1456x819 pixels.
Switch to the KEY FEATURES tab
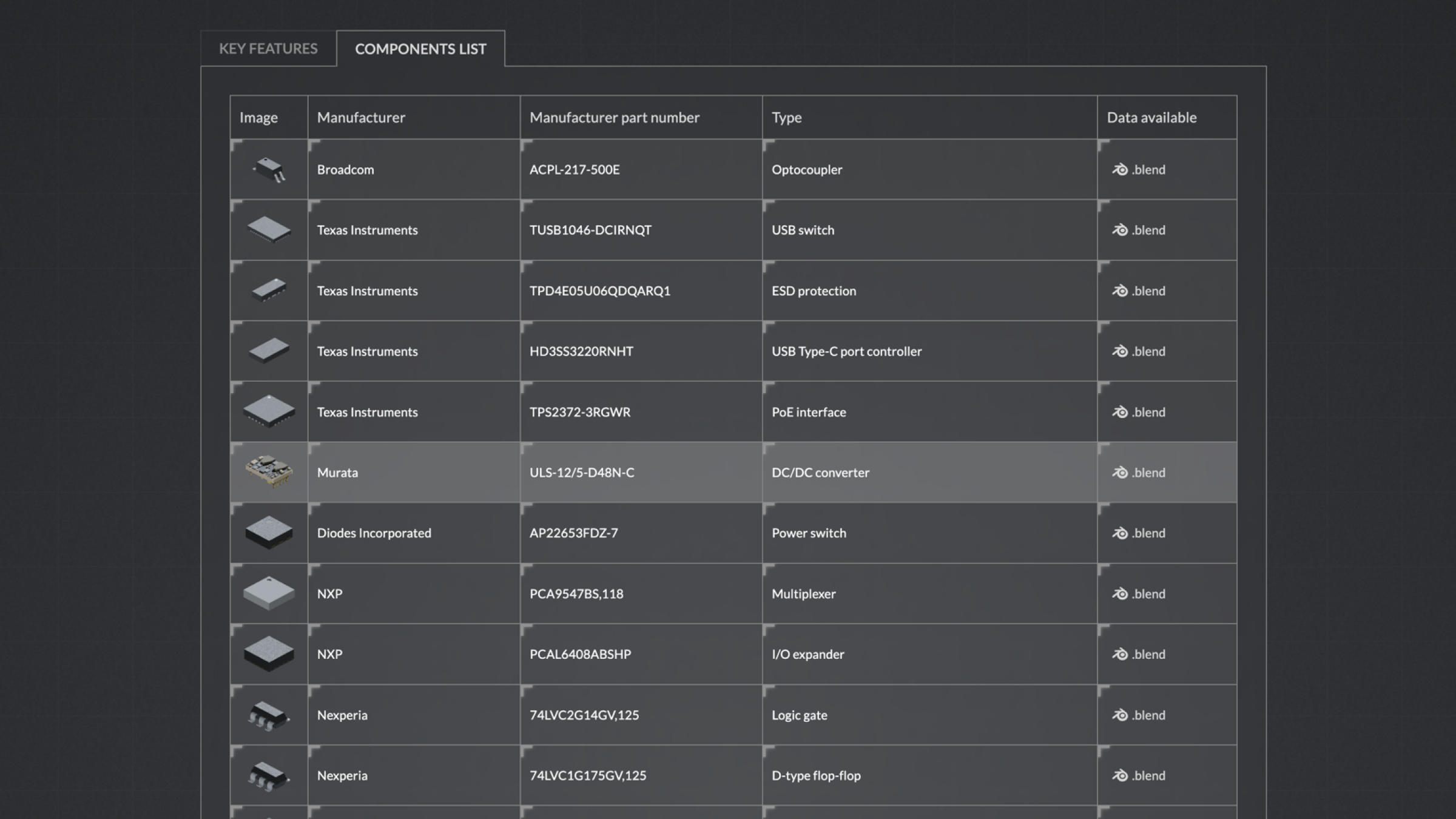tap(268, 47)
